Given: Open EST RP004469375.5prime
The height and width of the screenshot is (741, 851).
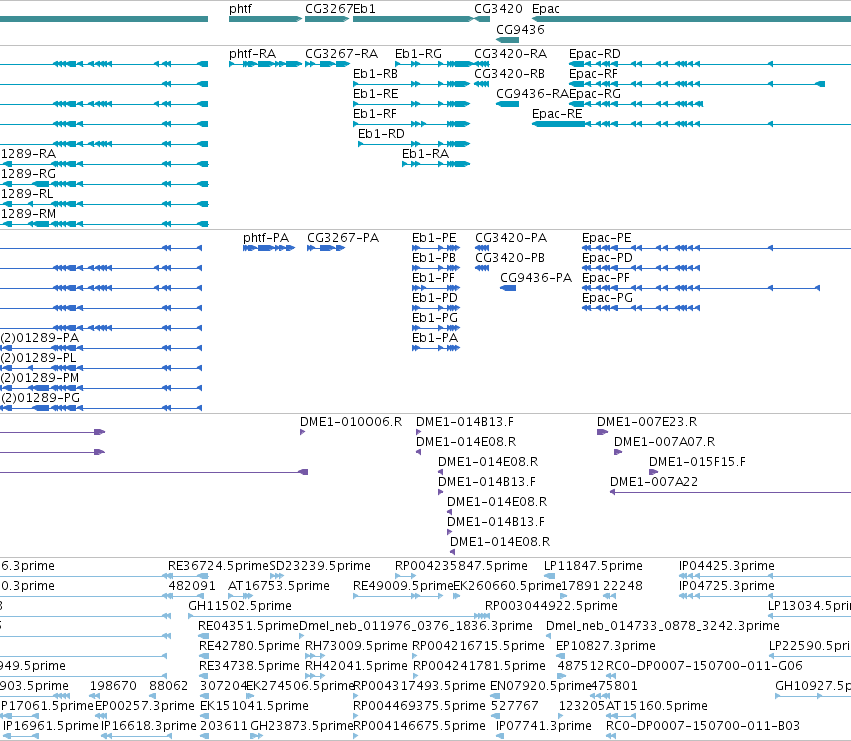Looking at the screenshot, I should (x=355, y=716).
